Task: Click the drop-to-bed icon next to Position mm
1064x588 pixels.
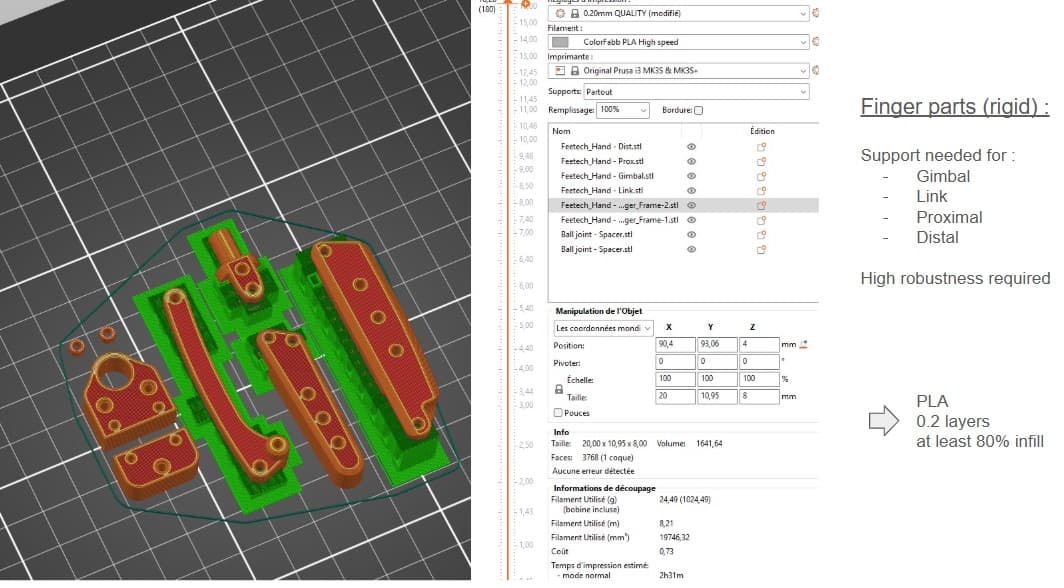Action: (803, 345)
